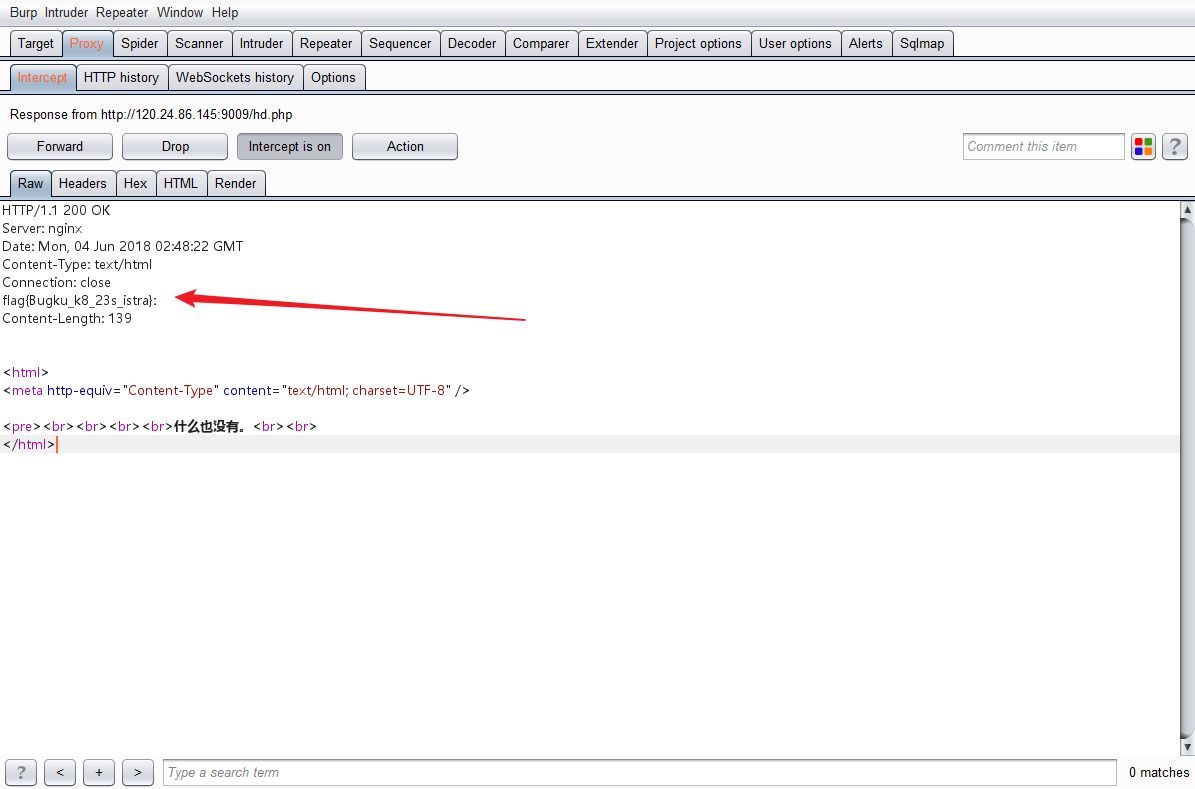Go to Project options tab
The height and width of the screenshot is (789, 1195).
coord(698,43)
